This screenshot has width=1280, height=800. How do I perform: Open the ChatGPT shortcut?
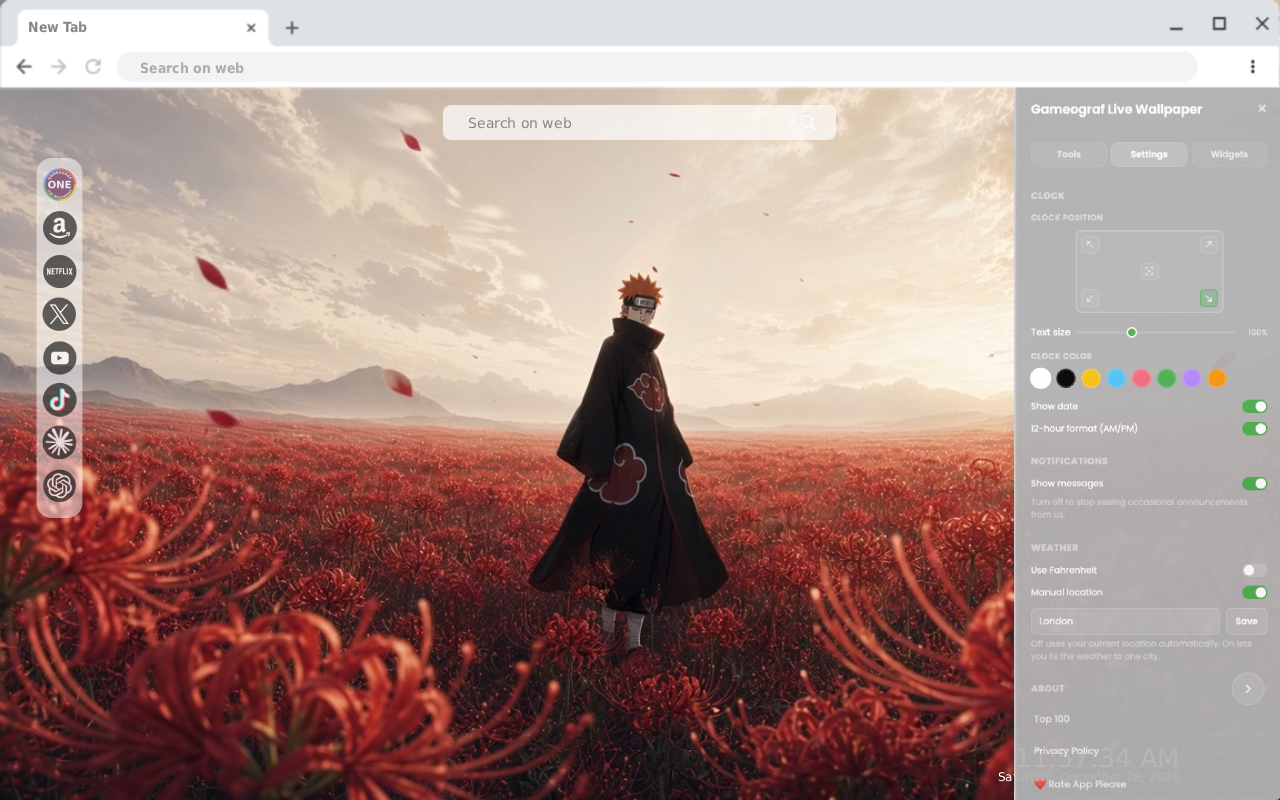(x=60, y=486)
